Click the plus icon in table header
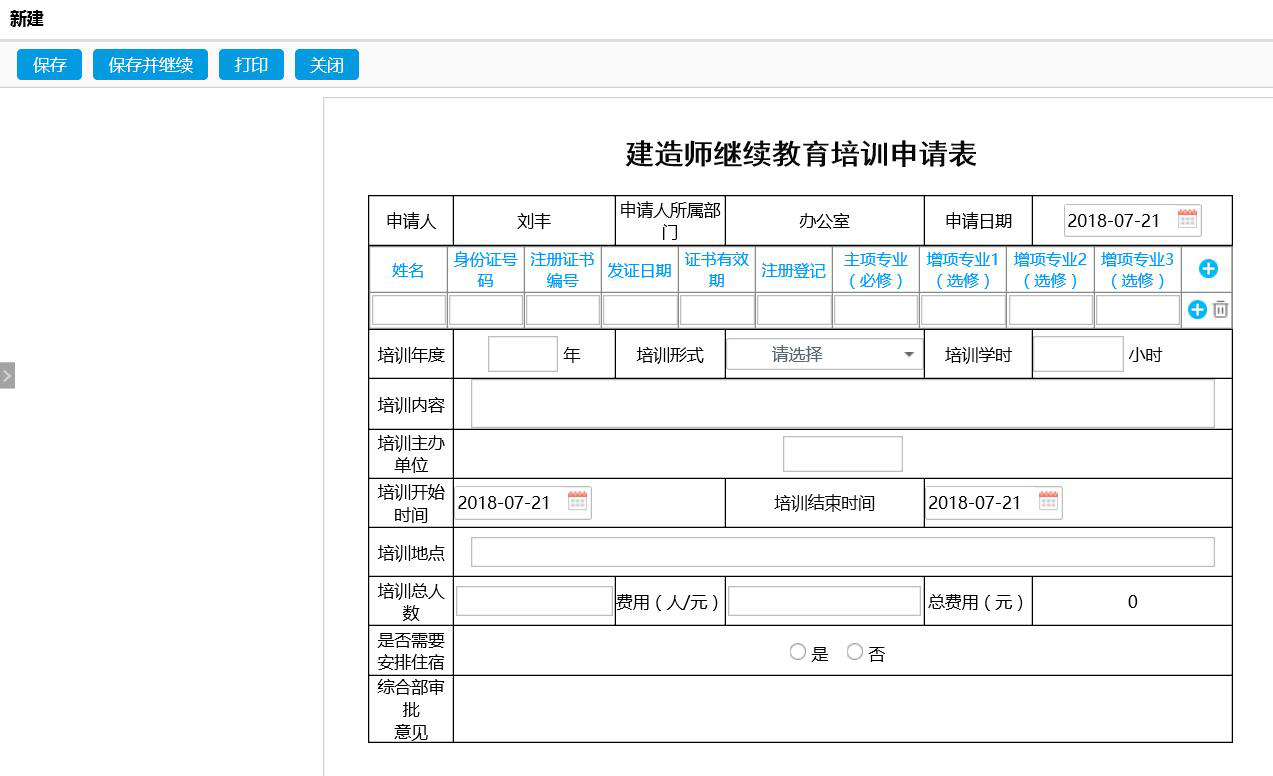The width and height of the screenshot is (1273, 776). (x=1208, y=269)
